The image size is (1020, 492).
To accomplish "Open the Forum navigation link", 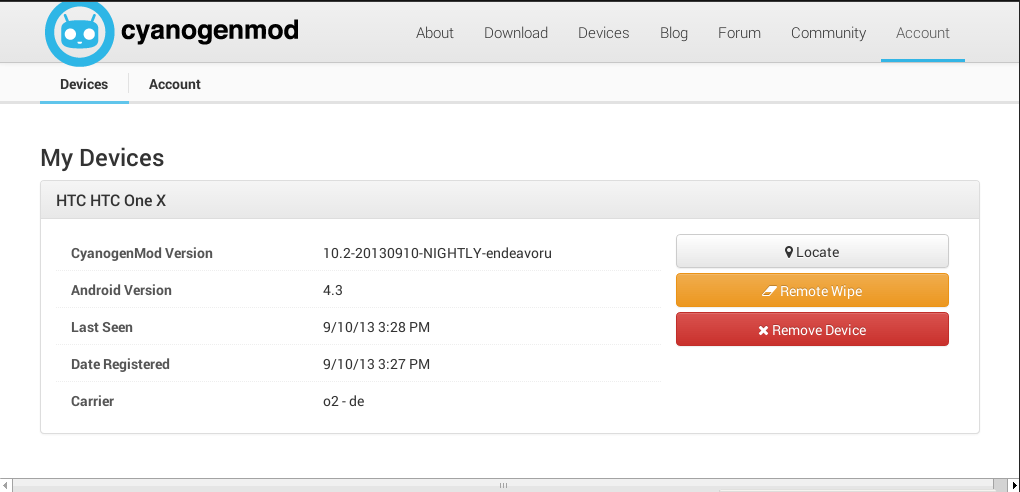I will point(739,33).
